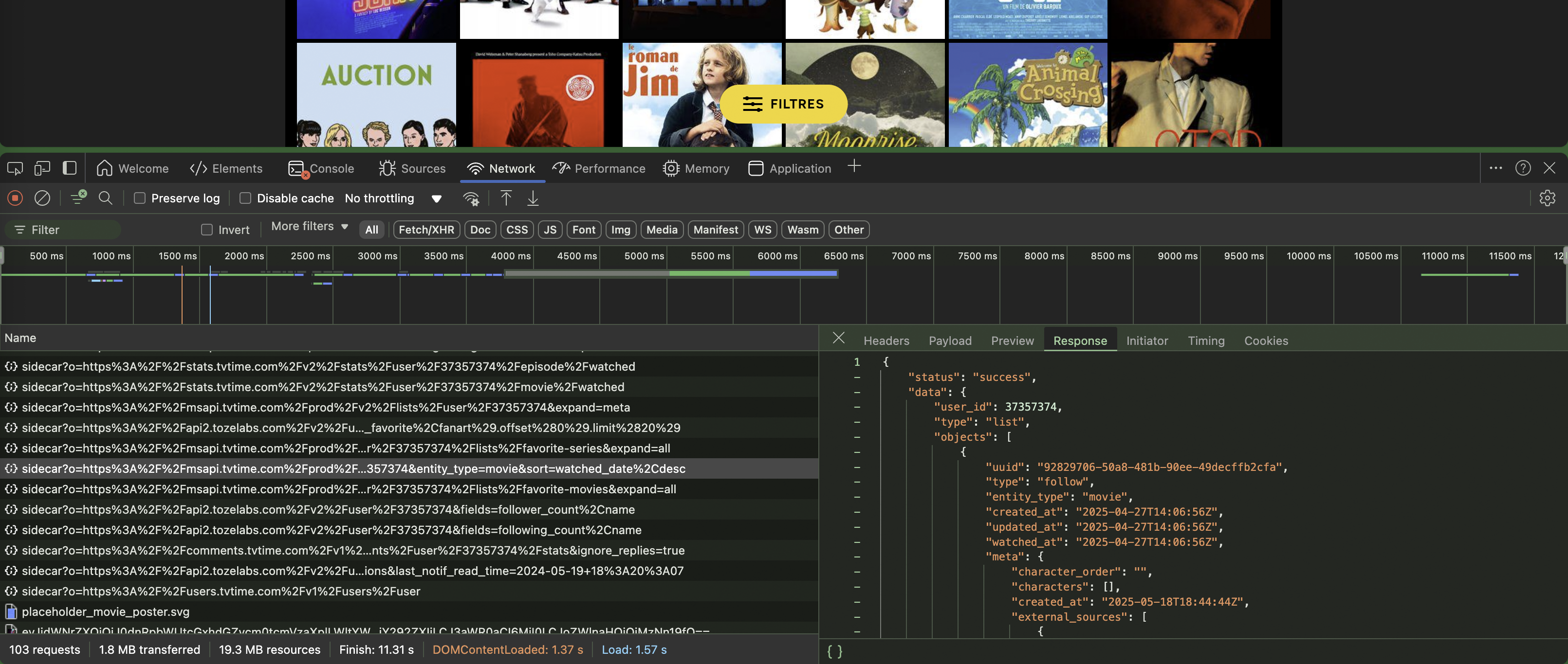Image resolution: width=1568 pixels, height=664 pixels.
Task: Pretty print response braces icon
Action: 834,651
